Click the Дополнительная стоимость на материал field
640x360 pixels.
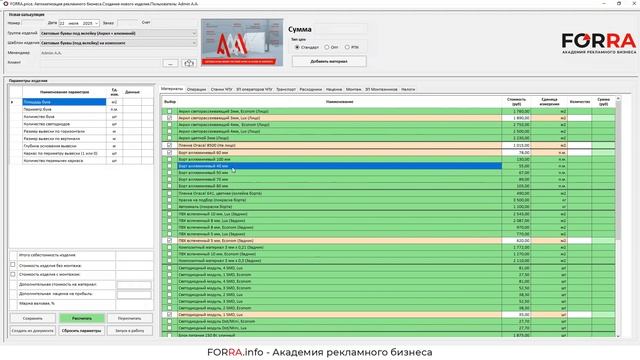coord(134,285)
